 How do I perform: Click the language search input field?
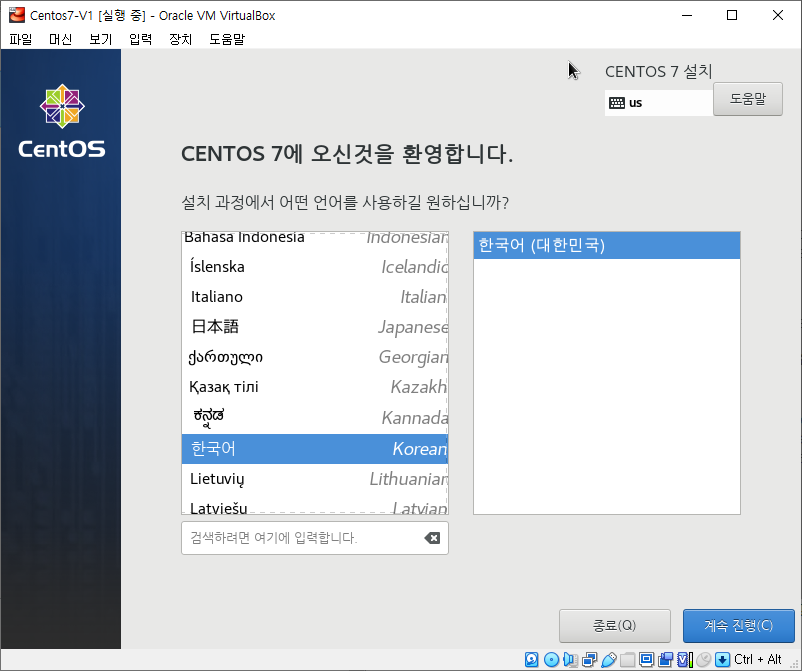click(315, 538)
